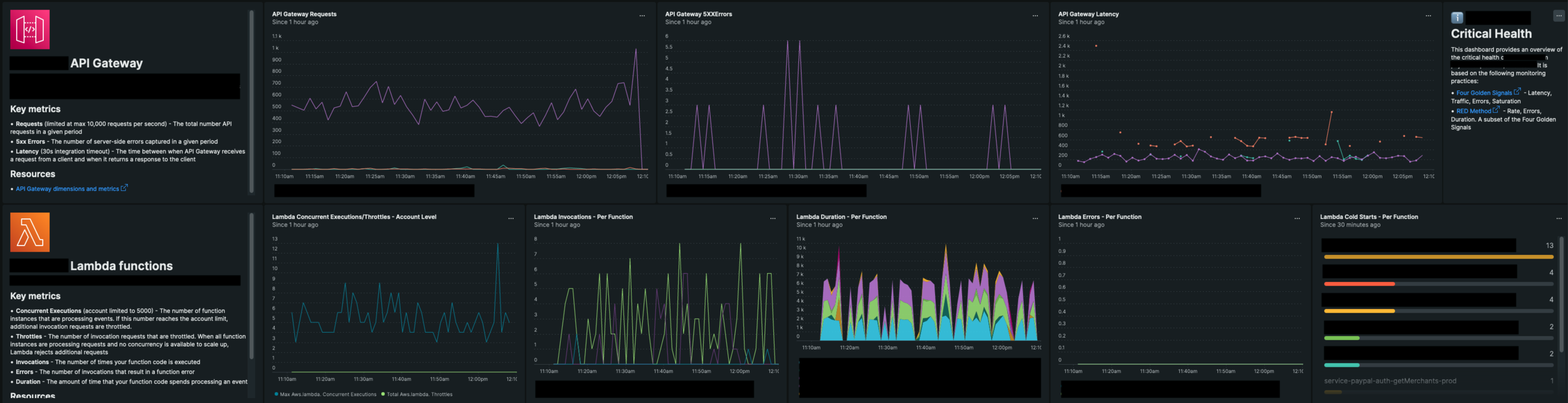Open the Lambda Invocations widget ellipsis menu
Image resolution: width=1568 pixels, height=403 pixels.
773,218
